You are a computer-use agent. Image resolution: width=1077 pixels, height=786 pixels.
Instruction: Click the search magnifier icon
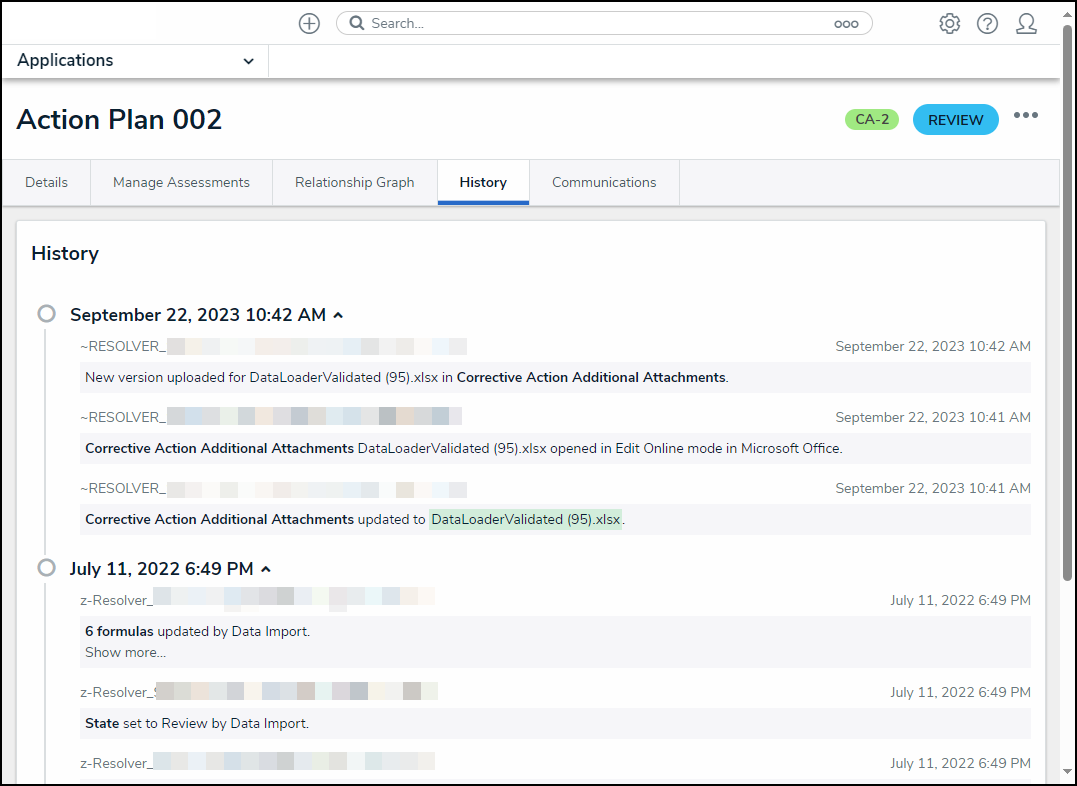[356, 23]
